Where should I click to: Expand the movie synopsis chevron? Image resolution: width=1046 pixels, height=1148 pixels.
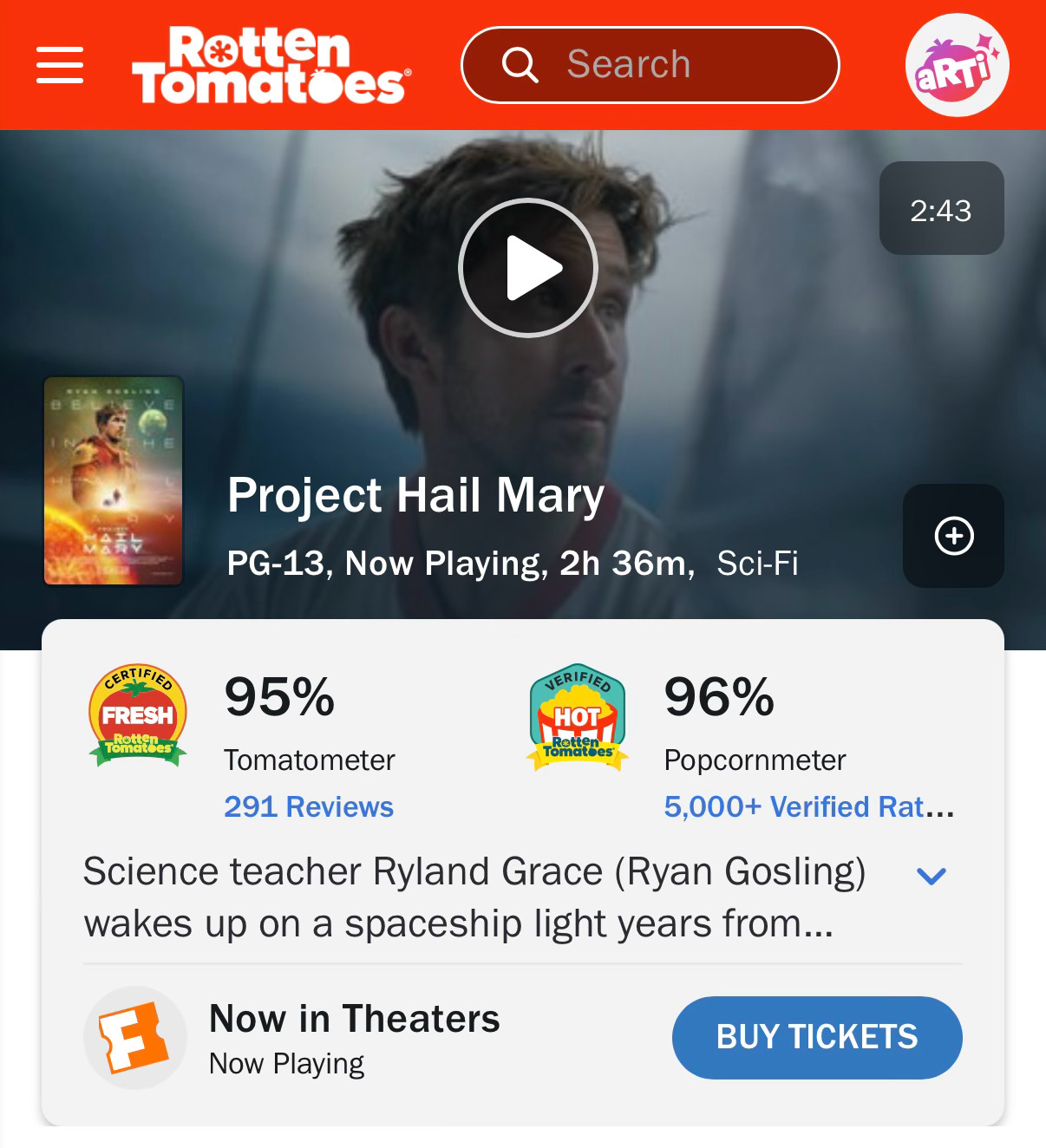click(x=931, y=876)
